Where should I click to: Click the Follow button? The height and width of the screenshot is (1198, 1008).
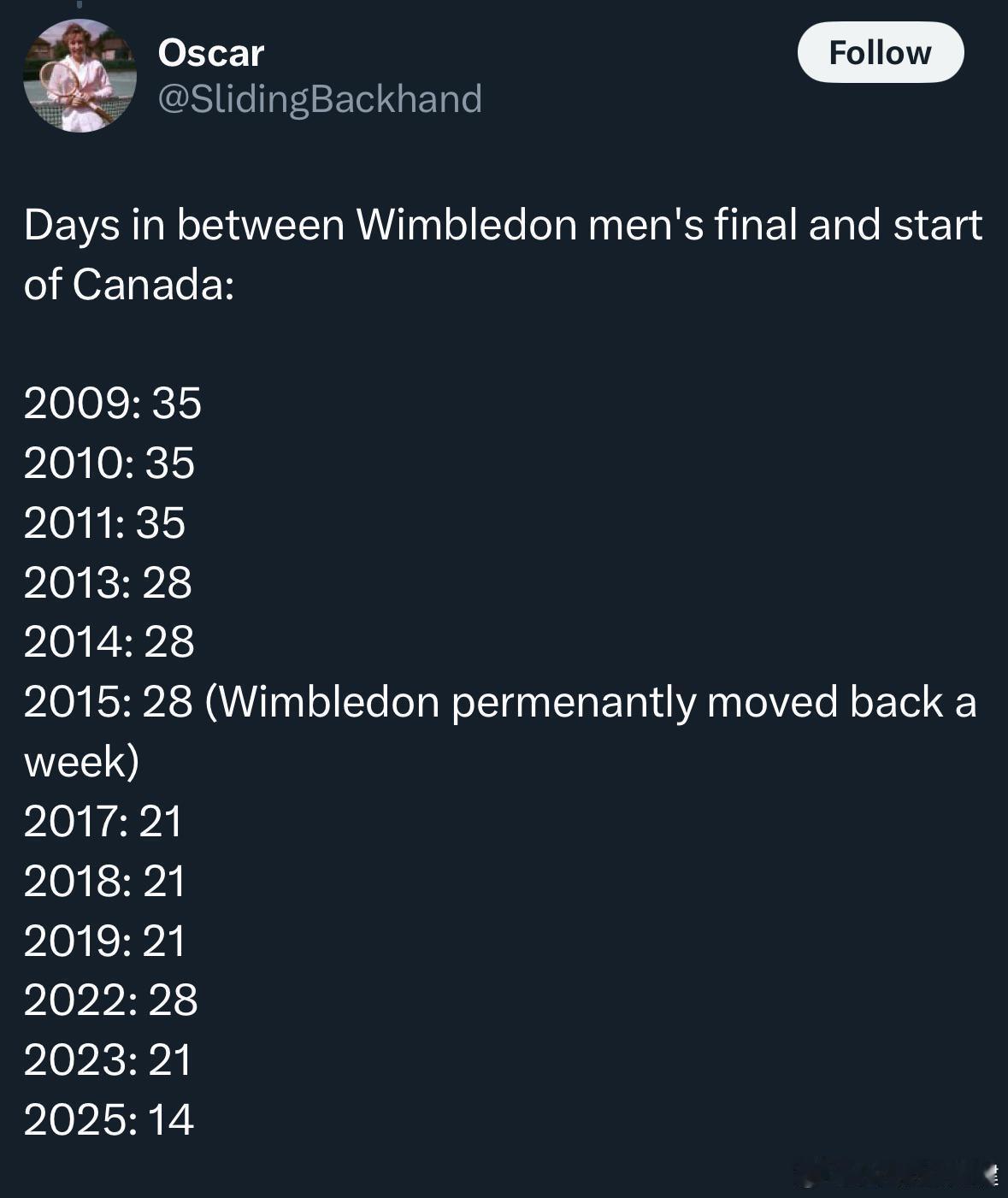(x=881, y=52)
